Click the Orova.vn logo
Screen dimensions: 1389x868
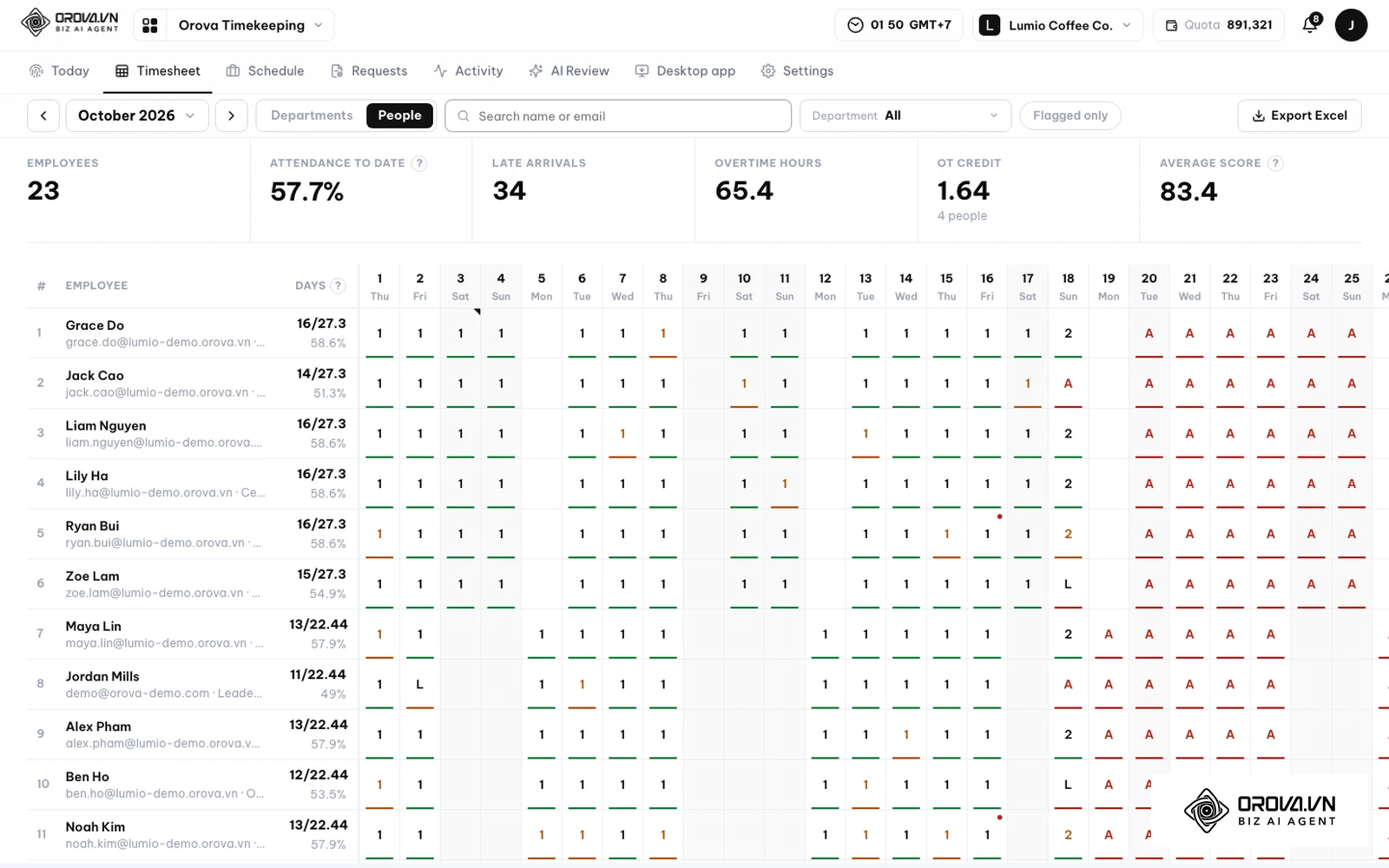[69, 23]
